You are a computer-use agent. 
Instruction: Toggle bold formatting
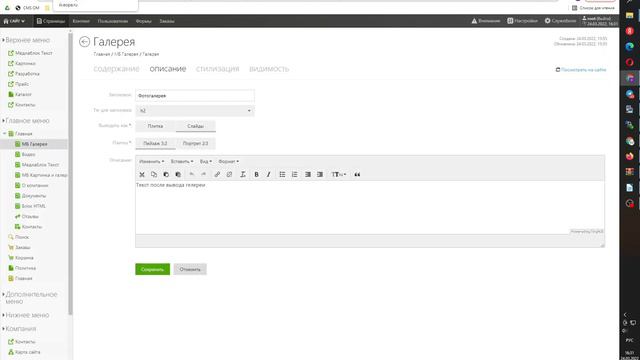[256, 175]
